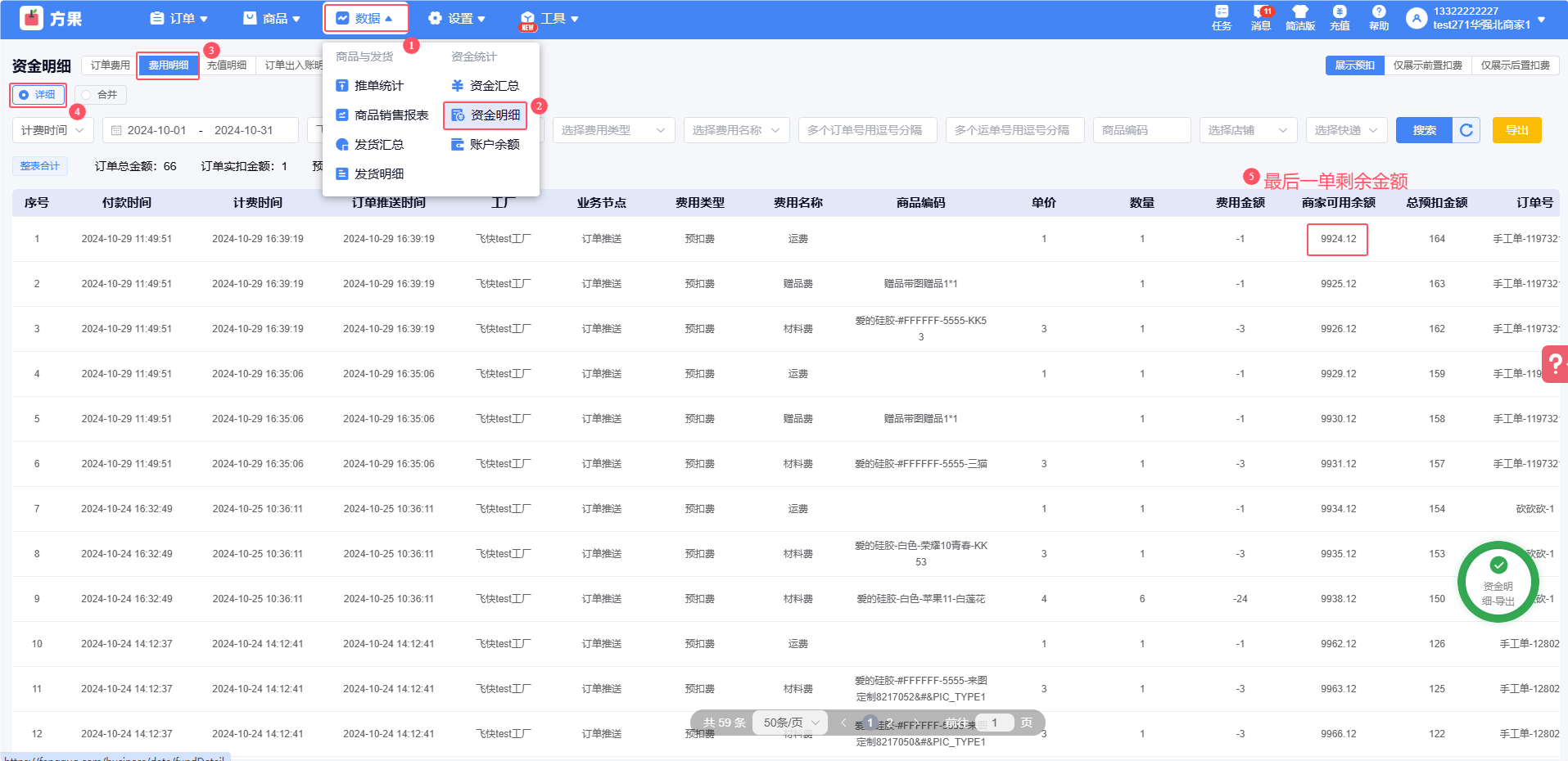Click the refresh icon beside 搜索
The width and height of the screenshot is (1568, 761).
point(1466,130)
